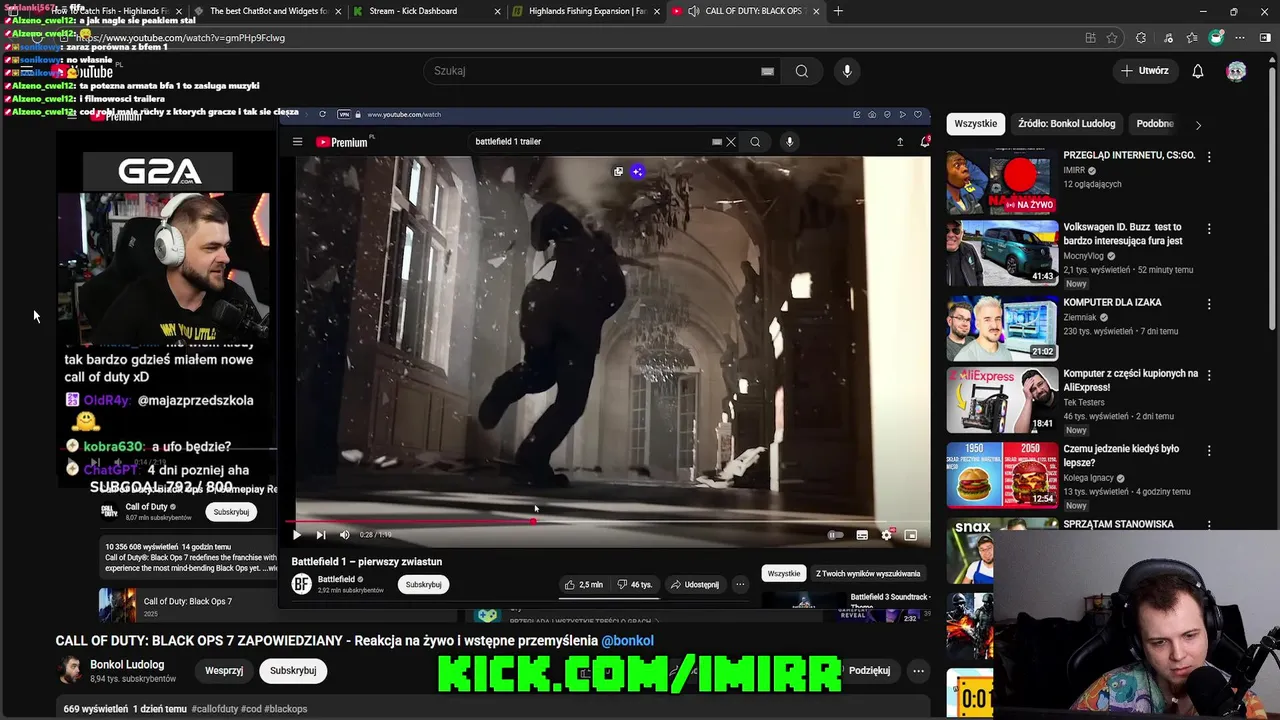This screenshot has width=1280, height=720.
Task: Open options for 'Czemu jedzenie kiedyś' recommendation
Action: pos(1209,450)
